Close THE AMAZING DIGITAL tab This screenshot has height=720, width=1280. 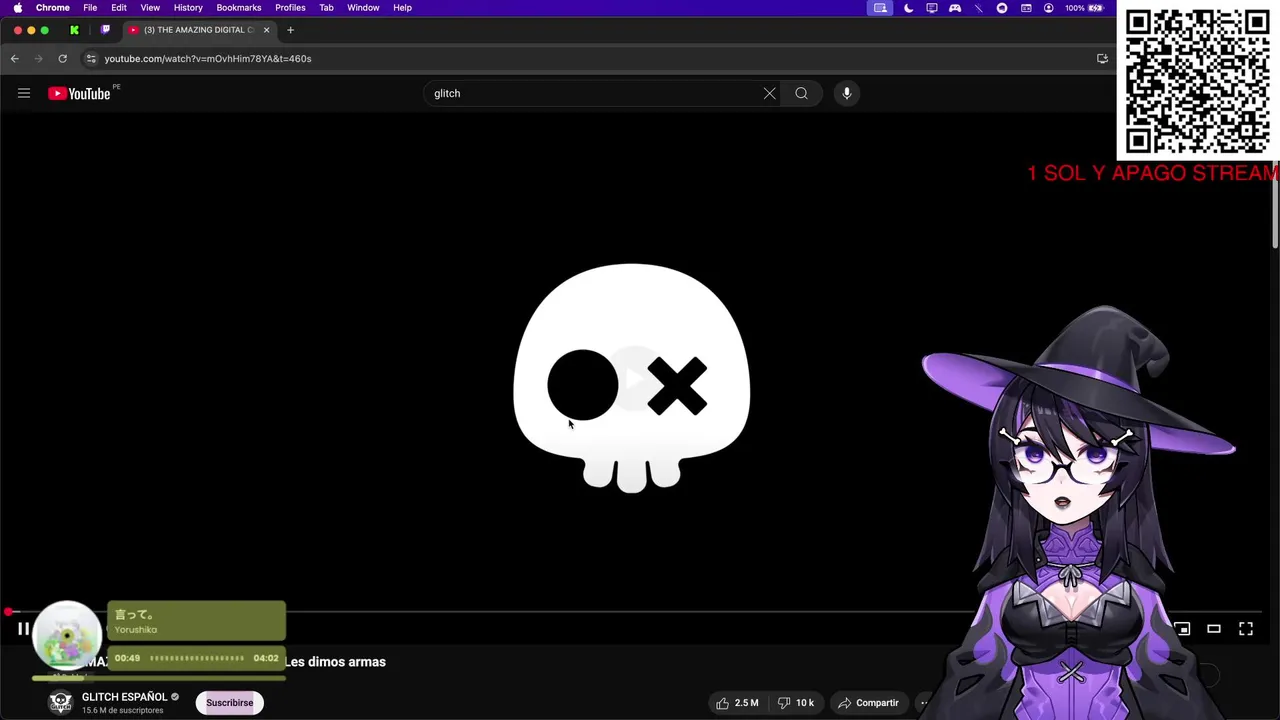click(x=266, y=30)
